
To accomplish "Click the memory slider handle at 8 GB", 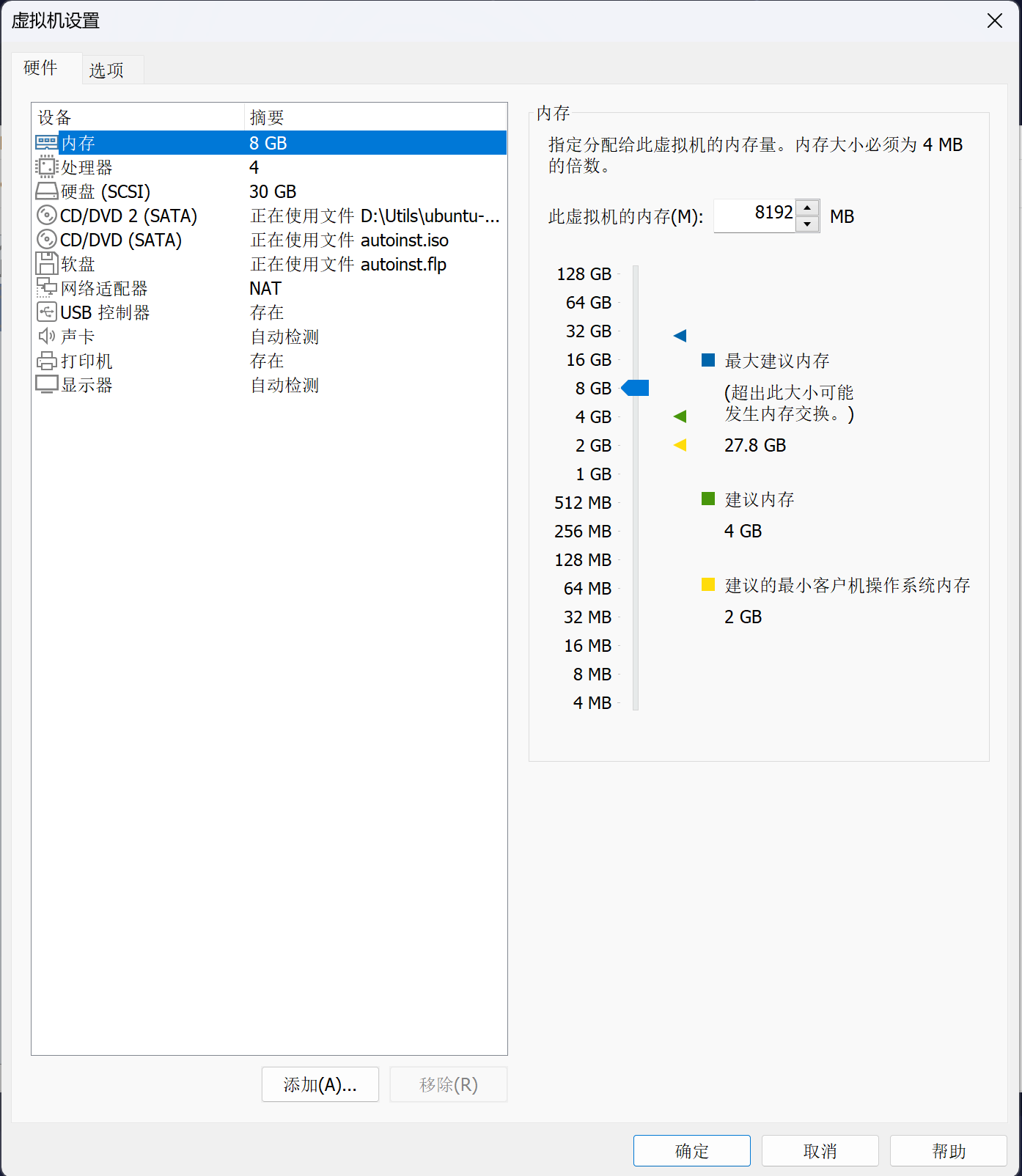I will (635, 388).
